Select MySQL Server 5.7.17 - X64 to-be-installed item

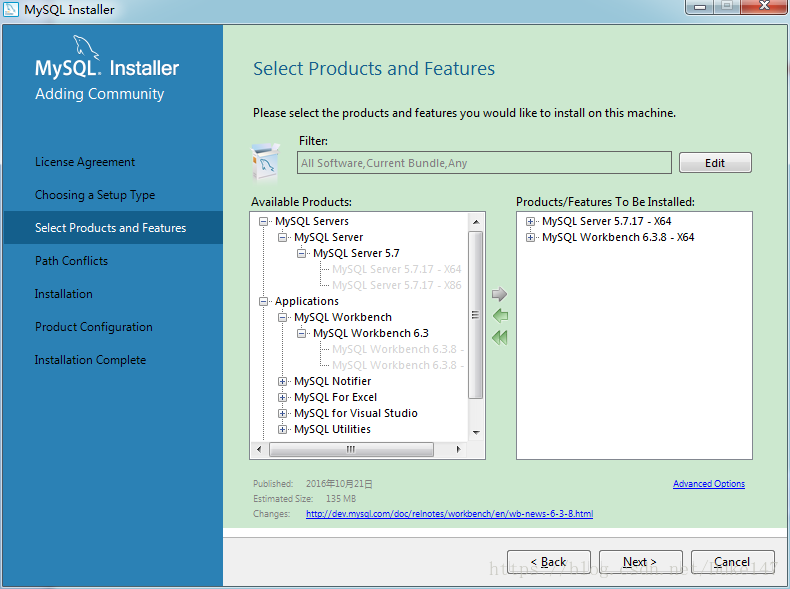tap(607, 221)
